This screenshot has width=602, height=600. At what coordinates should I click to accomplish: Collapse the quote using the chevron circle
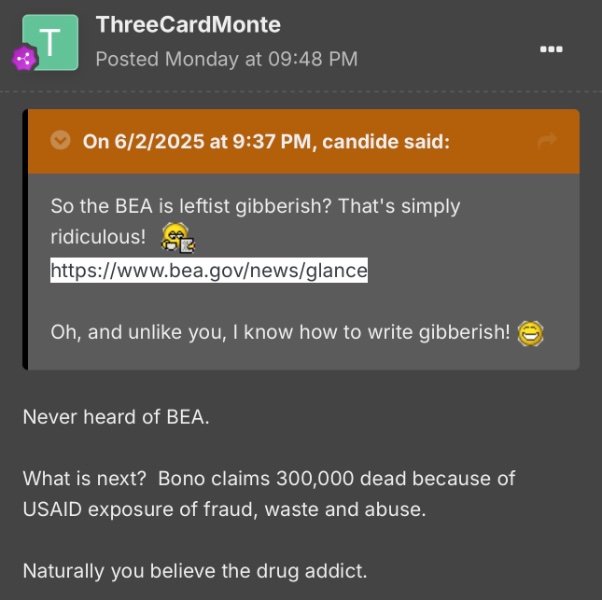coord(61,141)
